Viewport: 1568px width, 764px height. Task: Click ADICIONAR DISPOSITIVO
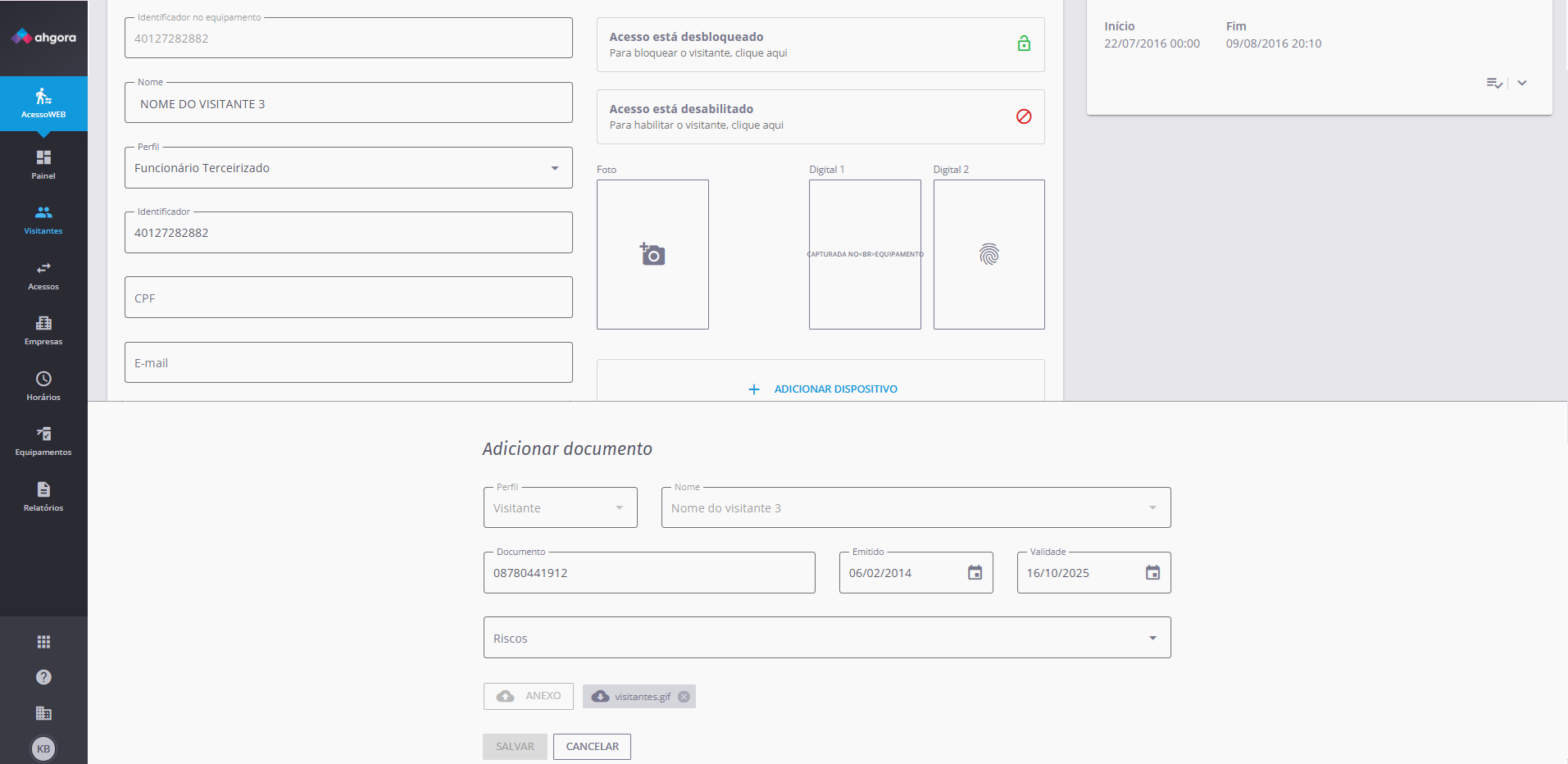pos(823,389)
